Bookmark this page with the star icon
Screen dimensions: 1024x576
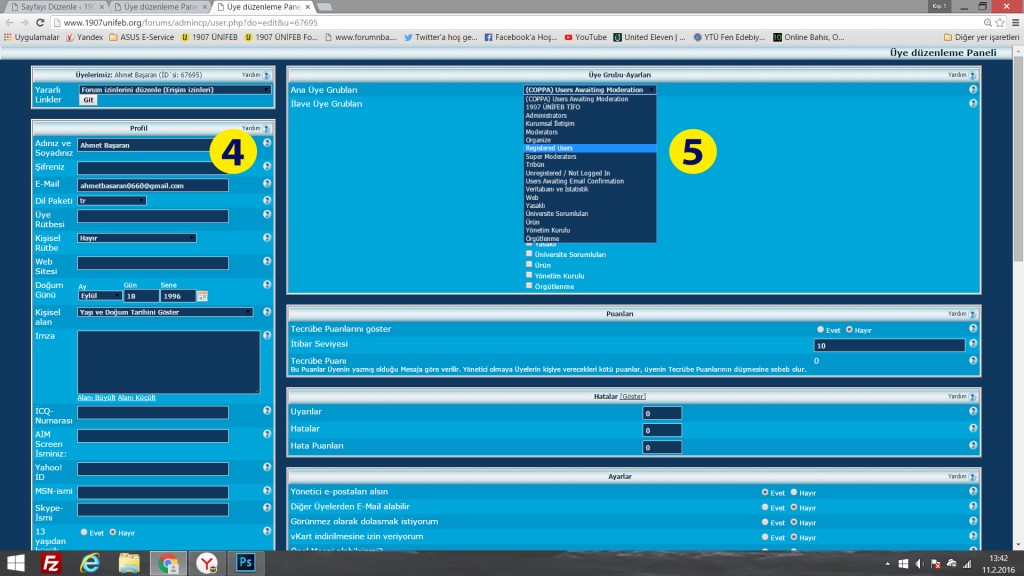click(989, 21)
